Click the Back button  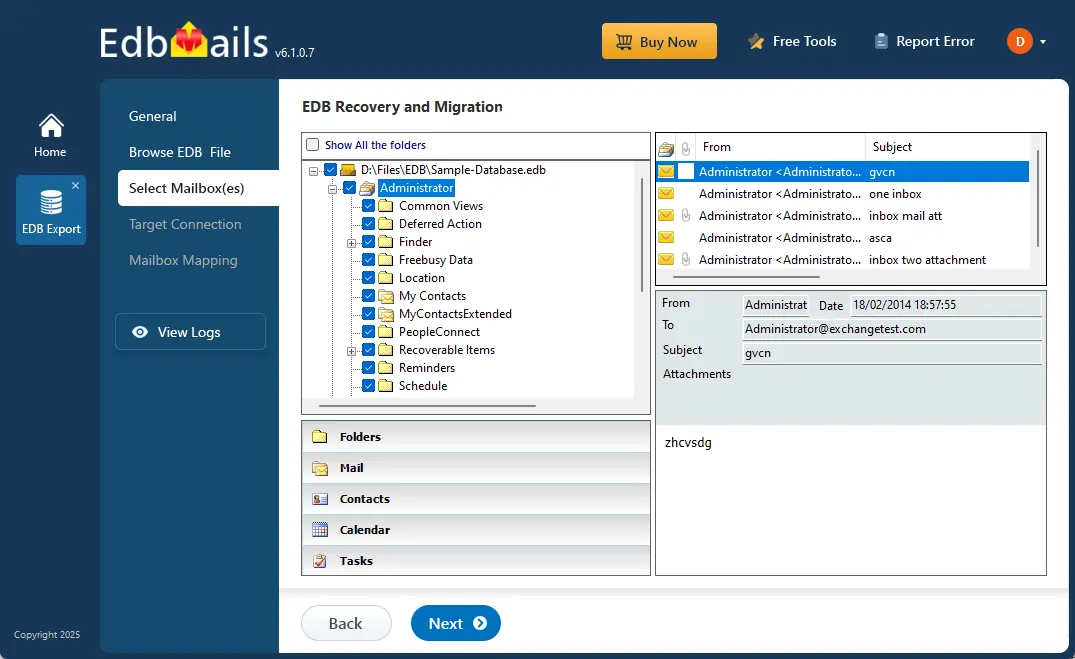346,623
